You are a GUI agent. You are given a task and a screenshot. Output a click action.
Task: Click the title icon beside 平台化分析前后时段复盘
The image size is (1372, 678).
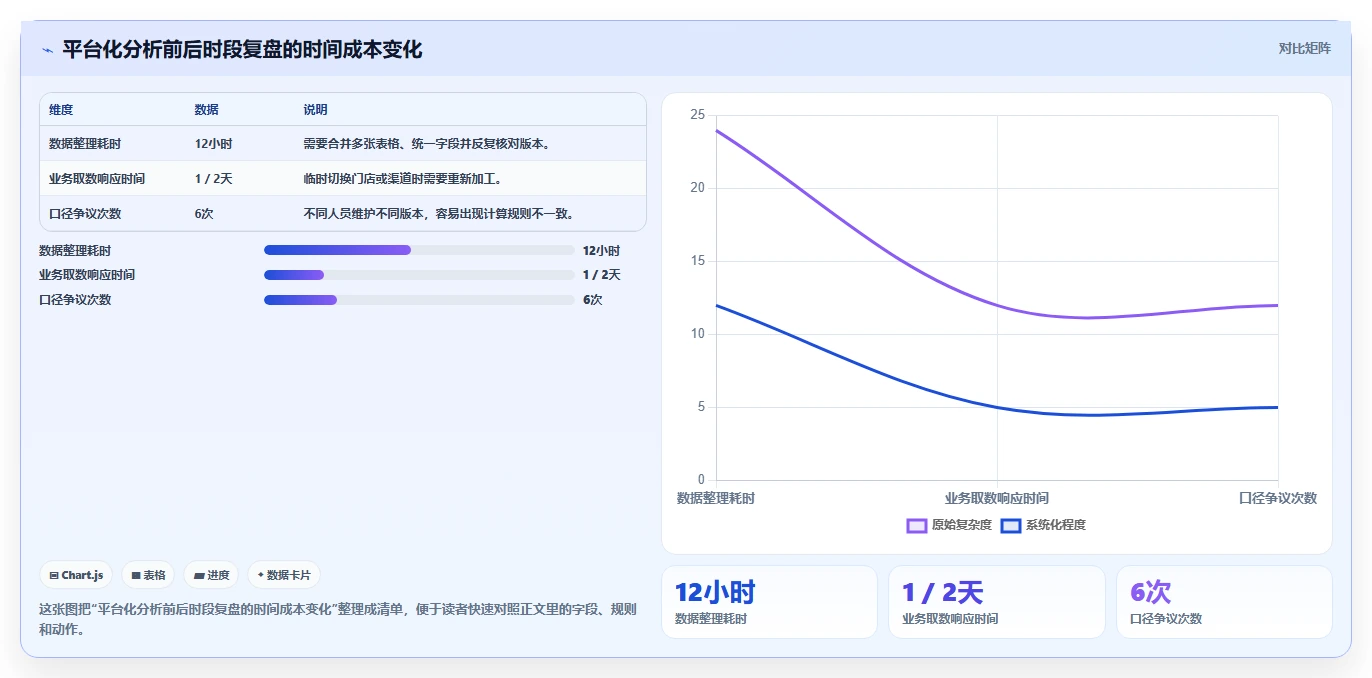pos(47,50)
